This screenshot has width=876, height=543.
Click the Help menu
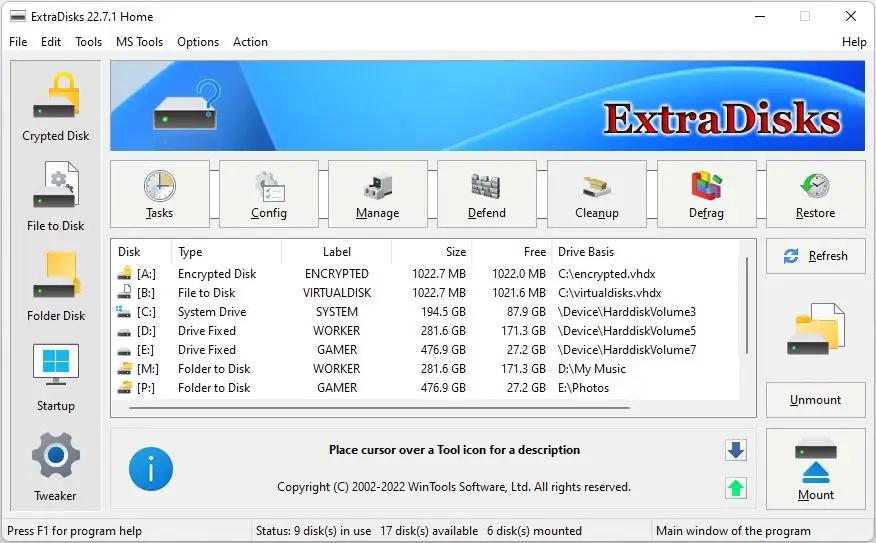[854, 42]
